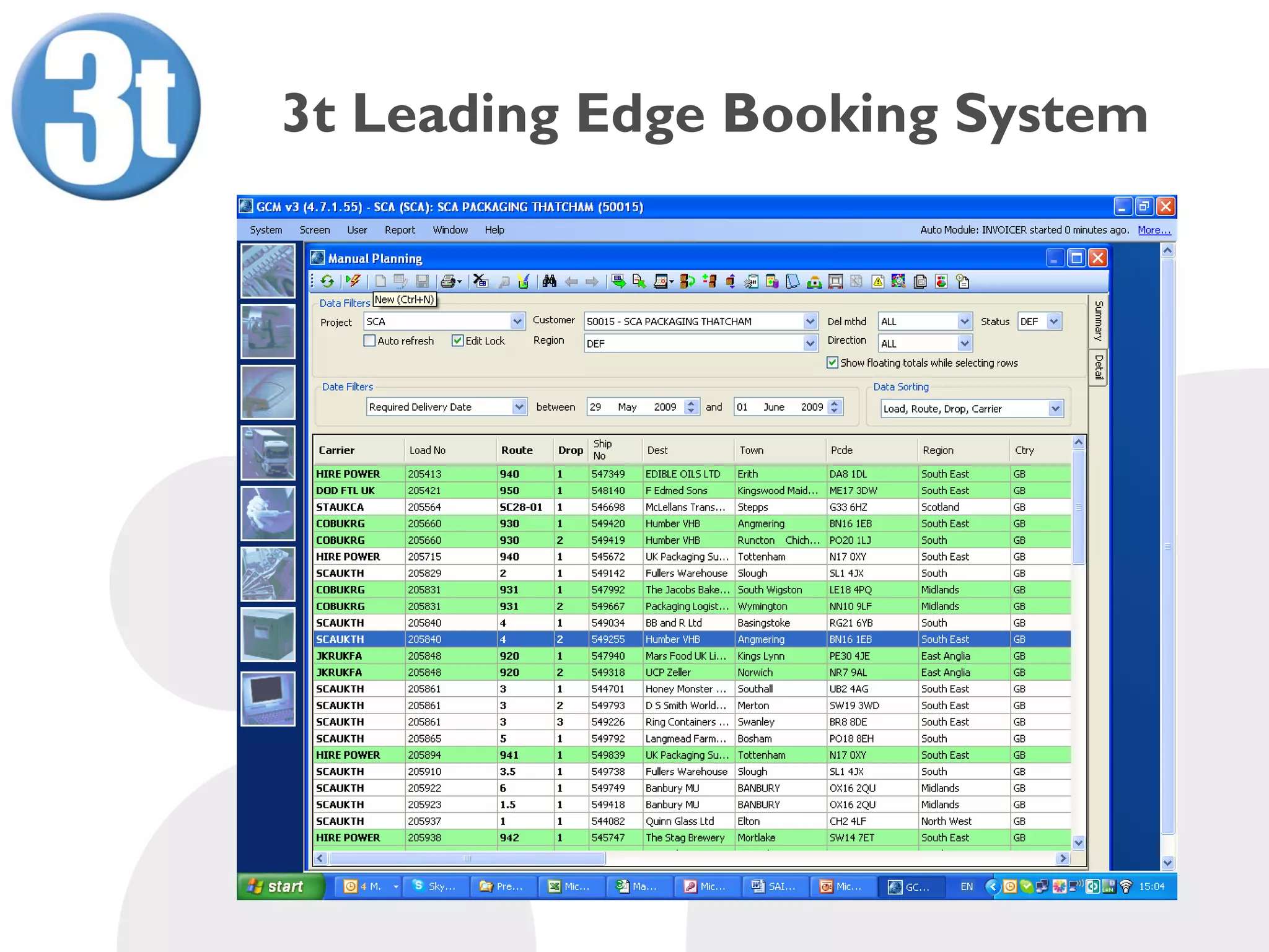Click the yellow warning triangle icon

(x=877, y=282)
